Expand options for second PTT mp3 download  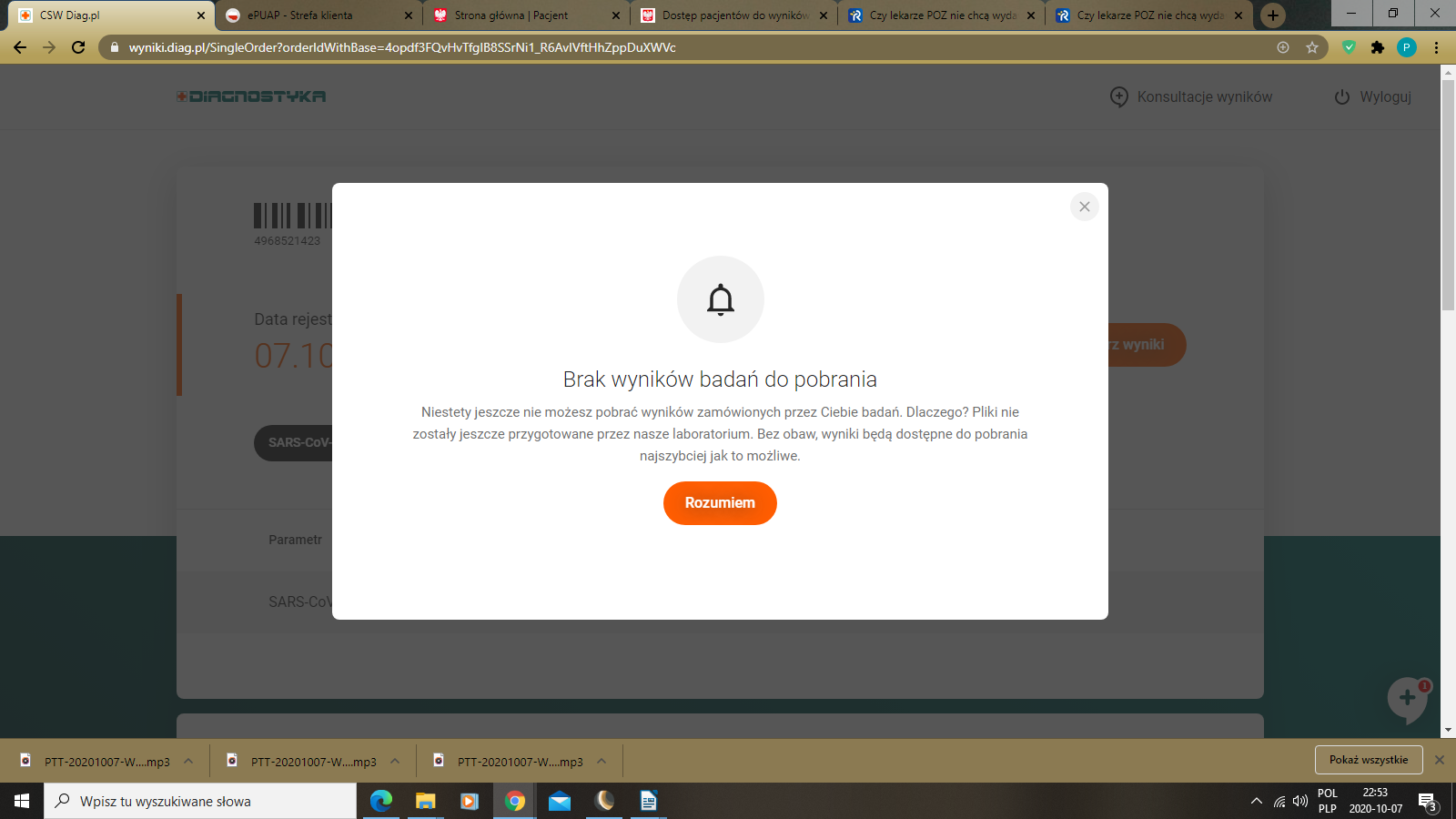pos(395,762)
